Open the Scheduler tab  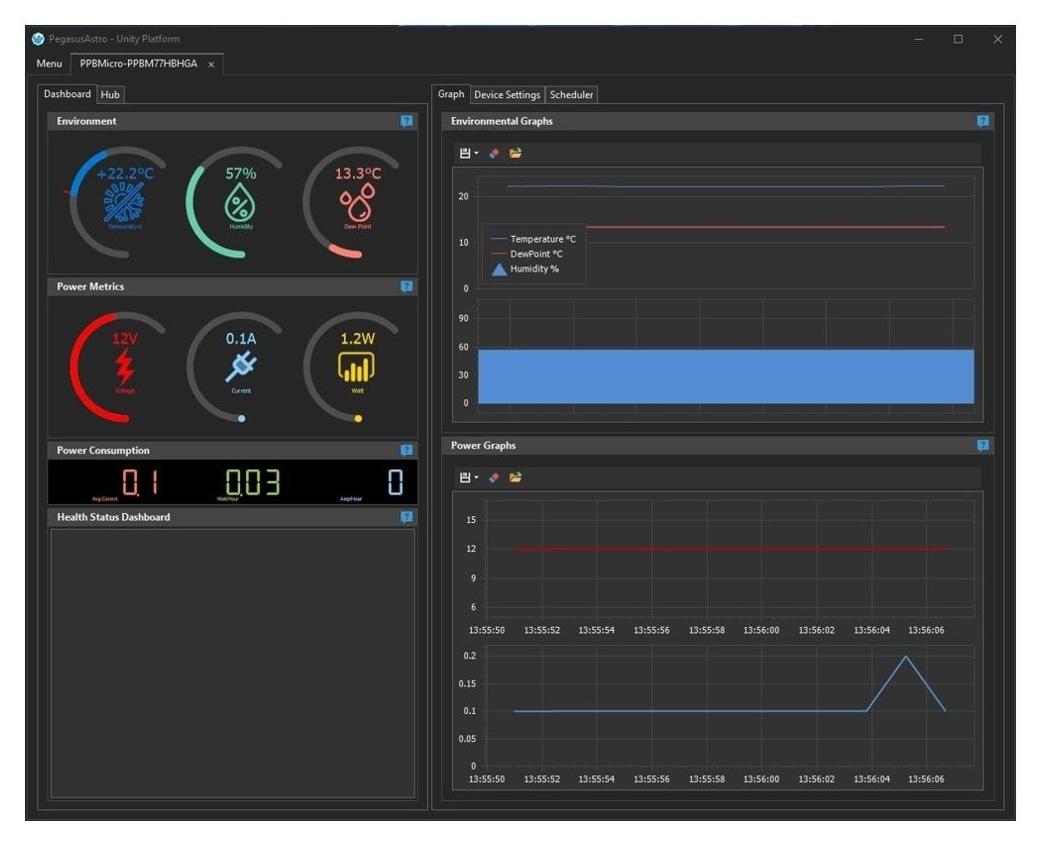coord(572,94)
